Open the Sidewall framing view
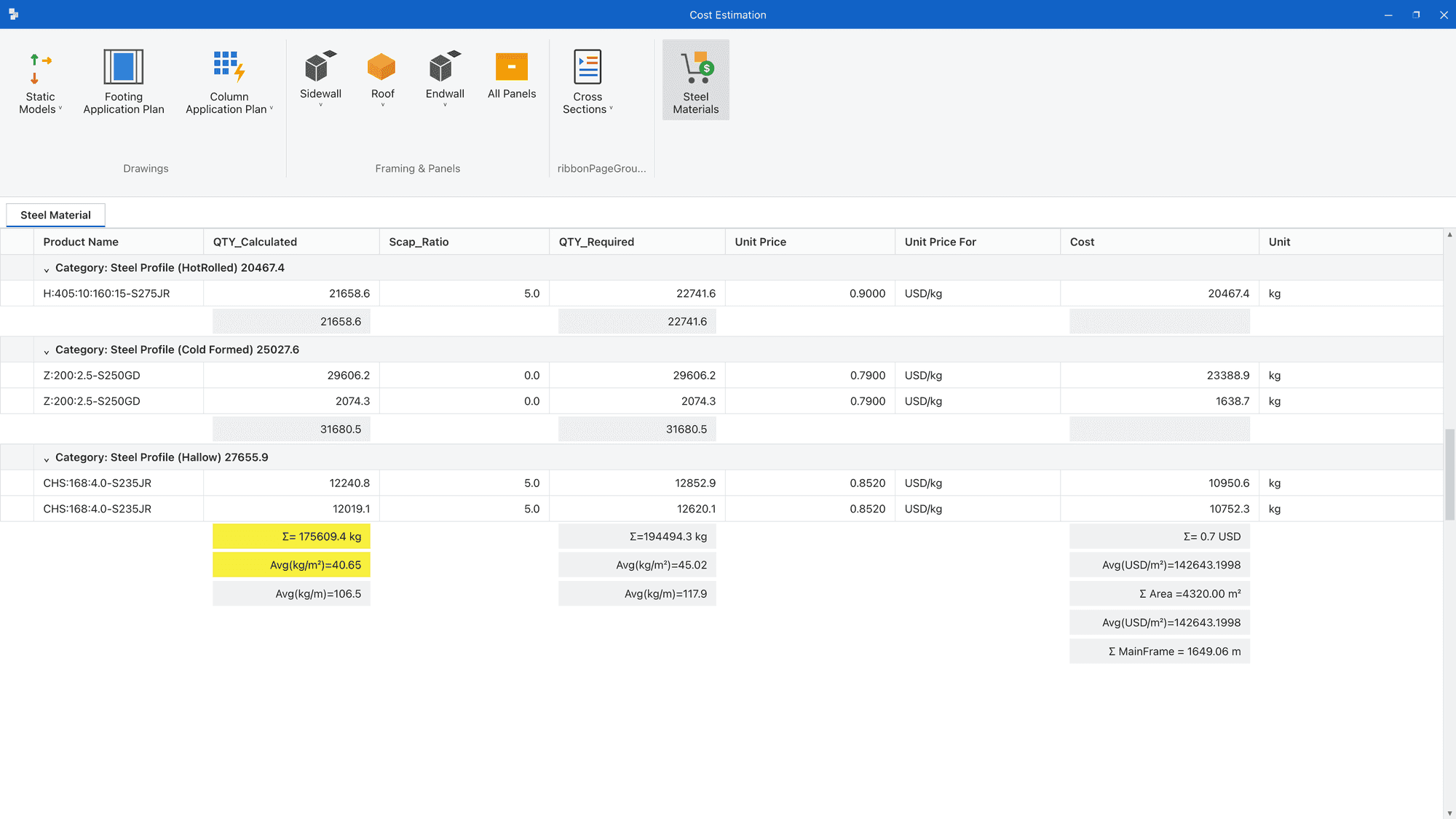Image resolution: width=1456 pixels, height=819 pixels. (x=320, y=79)
